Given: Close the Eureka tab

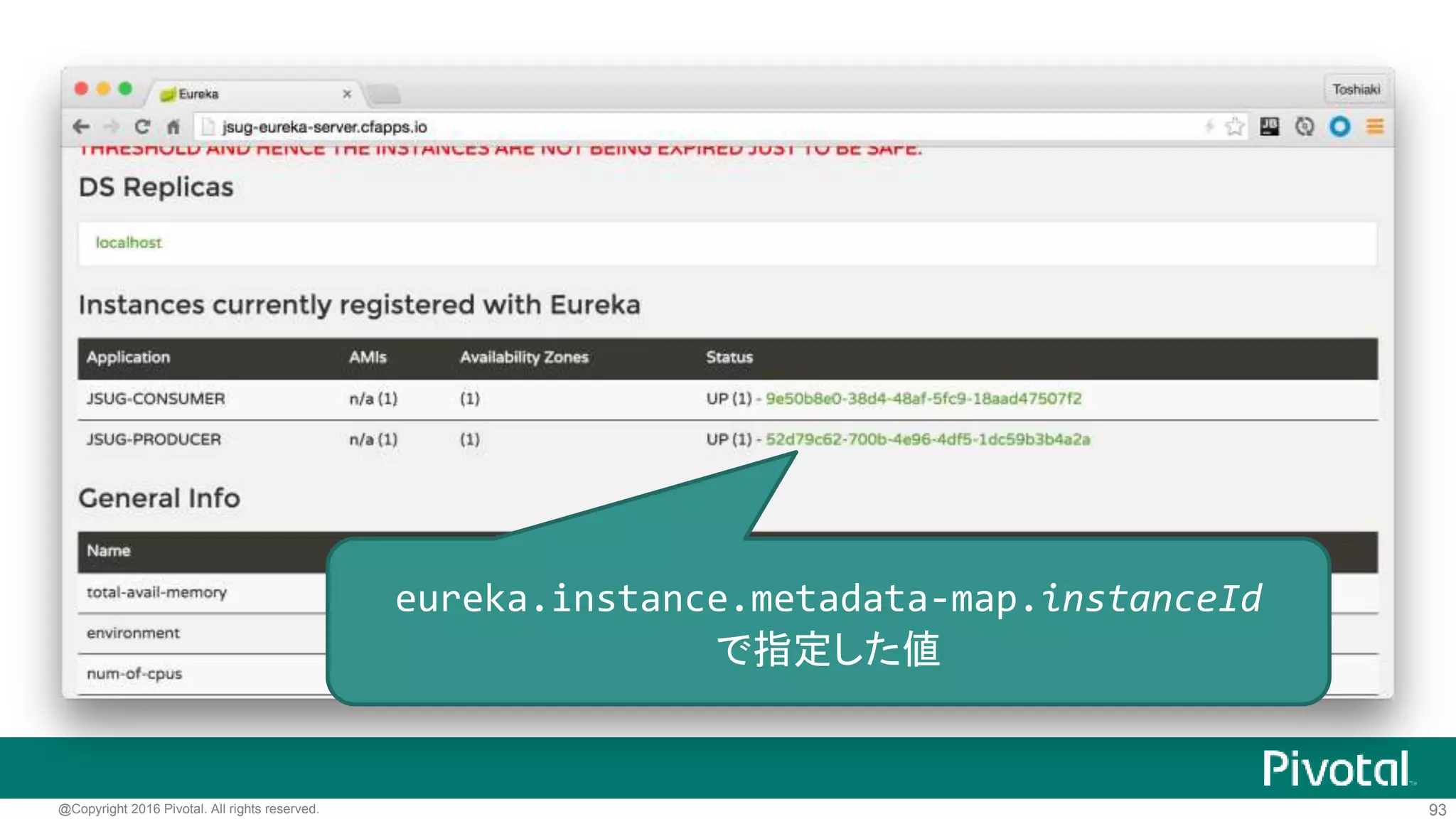Looking at the screenshot, I should (347, 94).
